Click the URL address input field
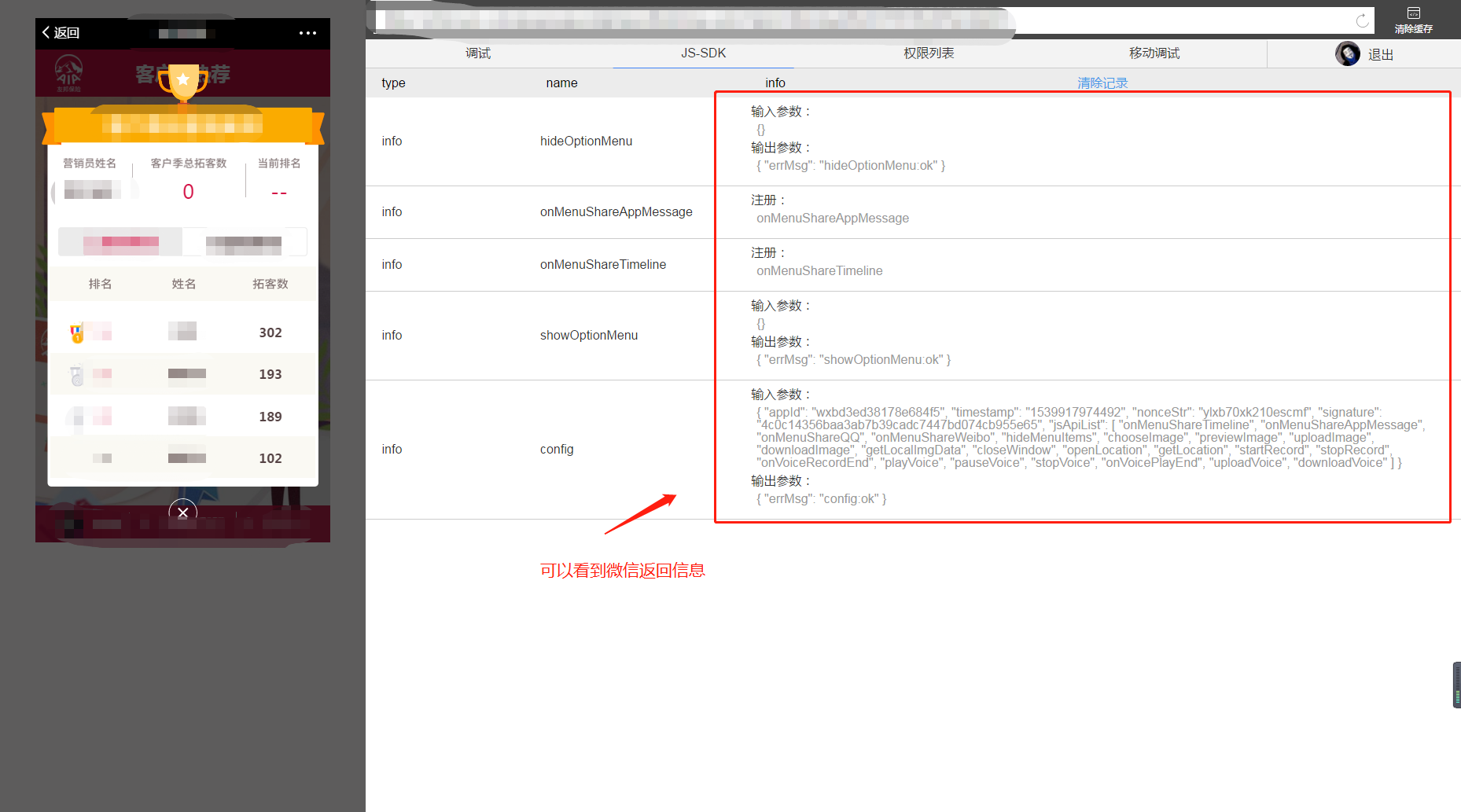The width and height of the screenshot is (1461, 812). [x=865, y=20]
